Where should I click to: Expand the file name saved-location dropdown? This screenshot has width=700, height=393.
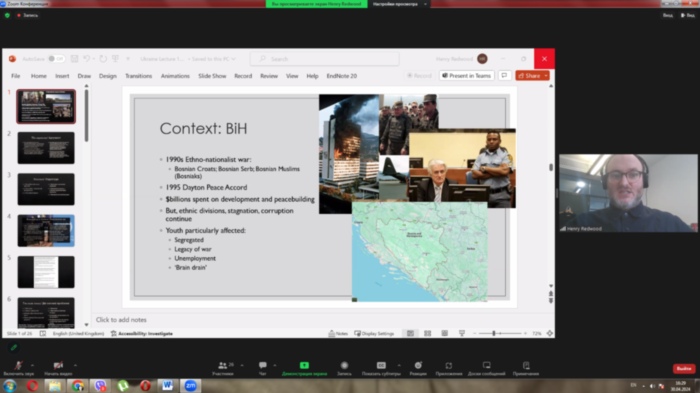coord(233,59)
